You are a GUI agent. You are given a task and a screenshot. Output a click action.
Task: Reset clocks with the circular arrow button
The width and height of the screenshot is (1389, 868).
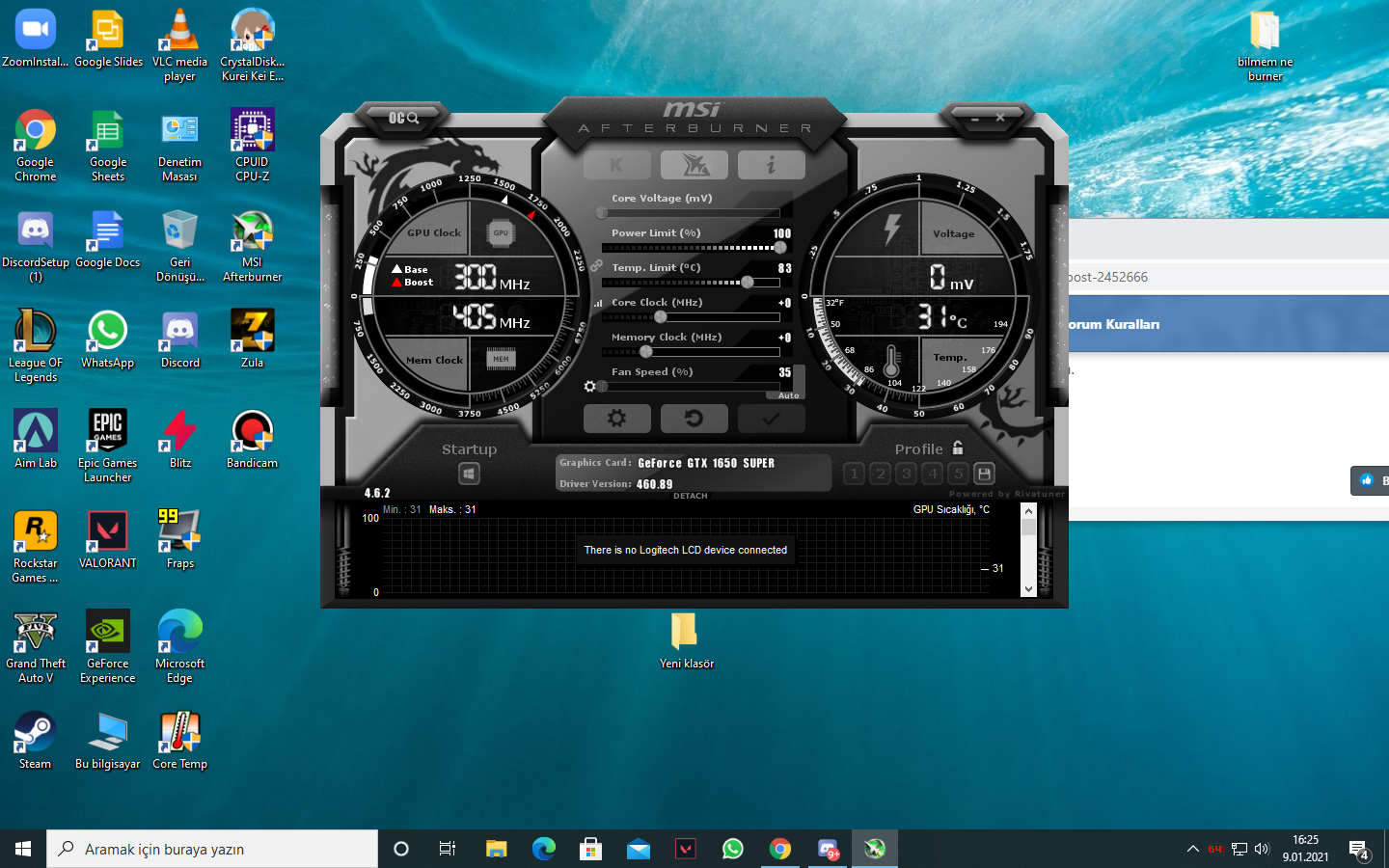(x=694, y=419)
